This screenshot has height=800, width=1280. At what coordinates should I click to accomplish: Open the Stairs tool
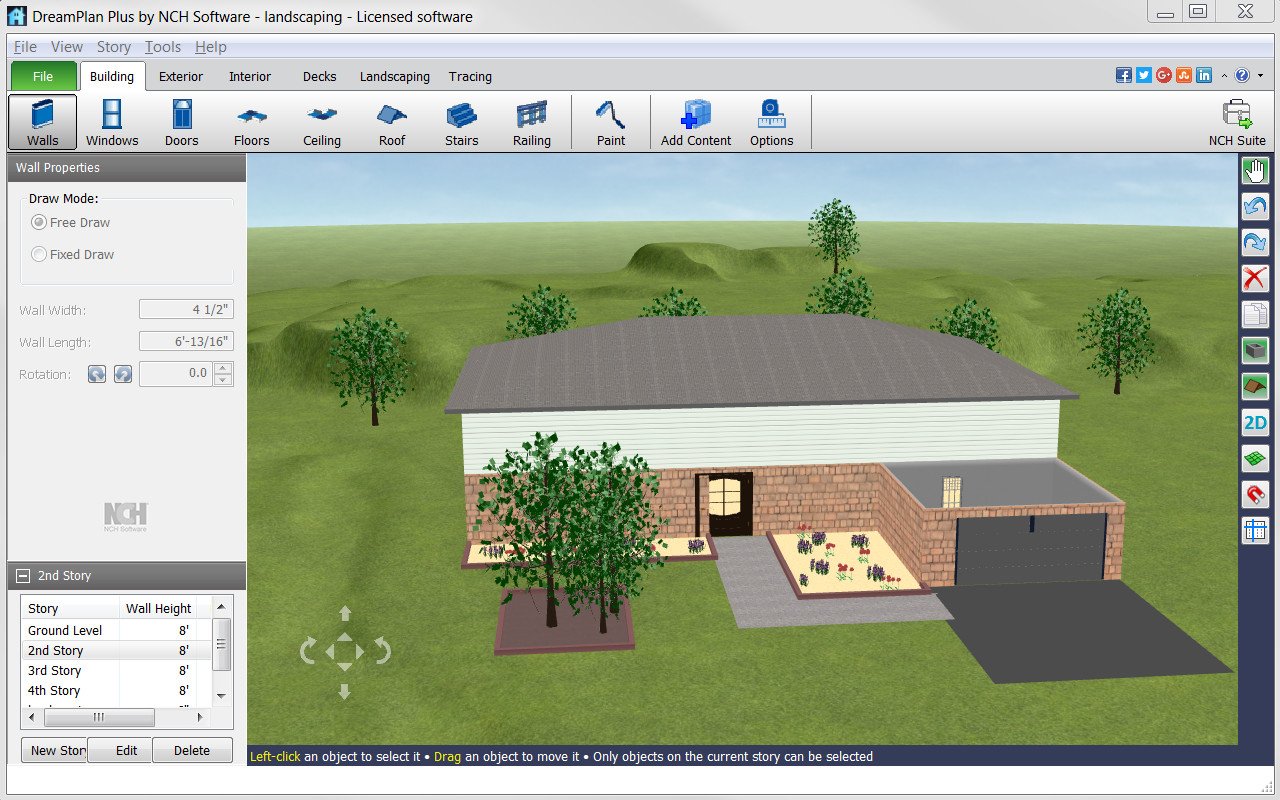(x=461, y=120)
